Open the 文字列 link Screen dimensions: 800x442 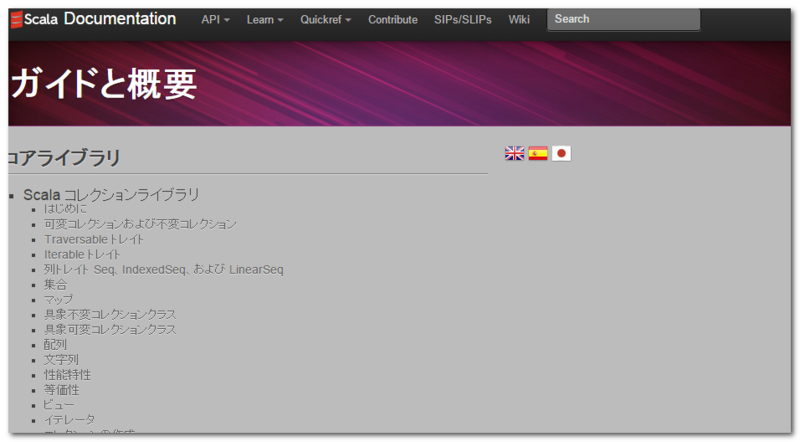[61, 360]
